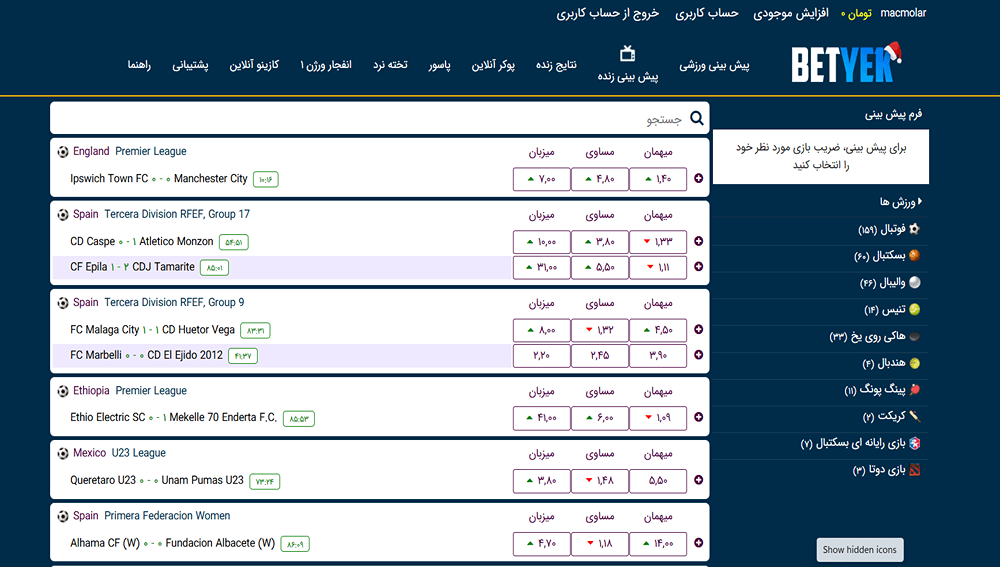The image size is (1000, 567).
Task: Click the basketball icon in sports sidebar
Action: coord(915,256)
